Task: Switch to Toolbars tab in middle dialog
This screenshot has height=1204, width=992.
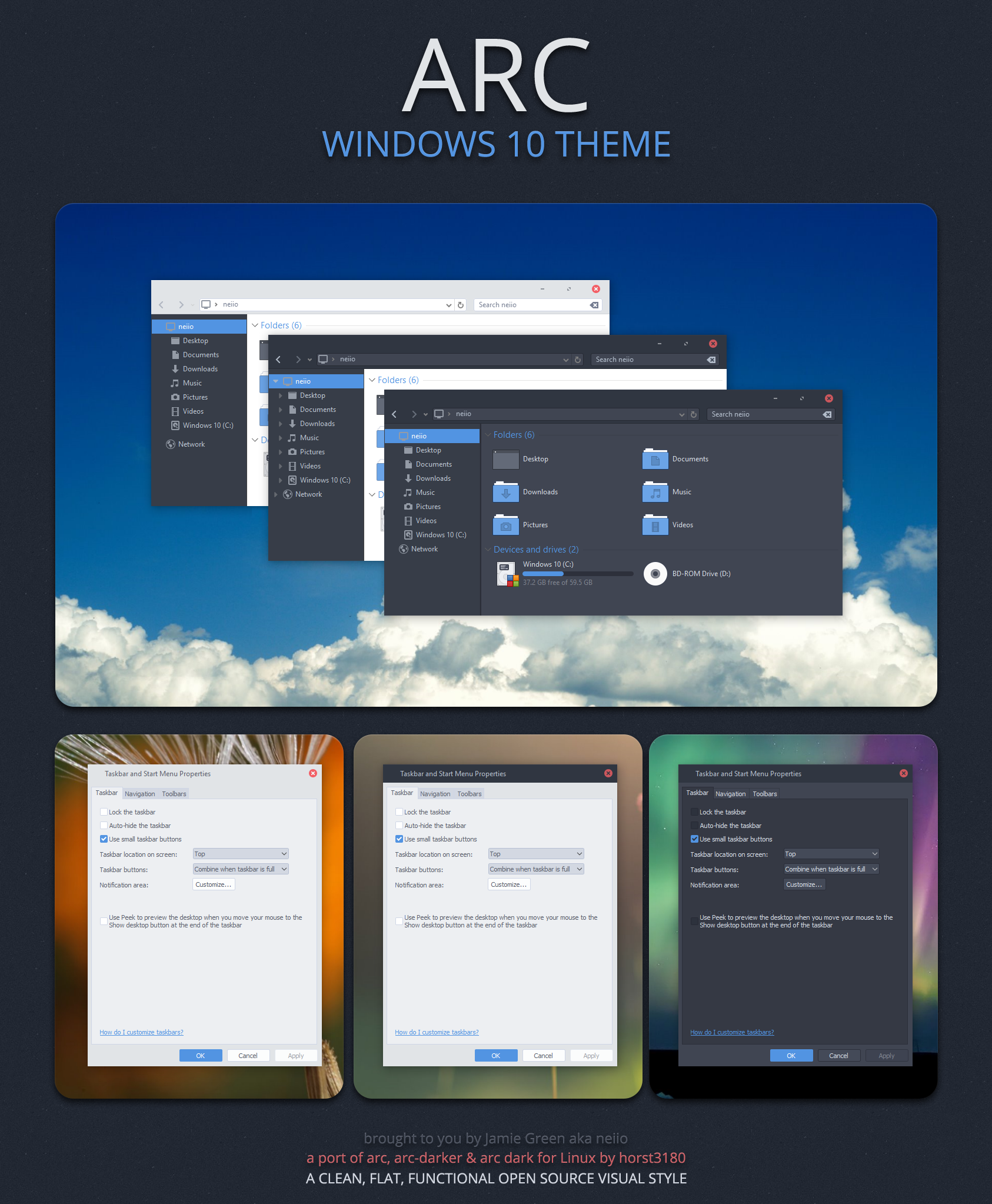Action: 470,794
